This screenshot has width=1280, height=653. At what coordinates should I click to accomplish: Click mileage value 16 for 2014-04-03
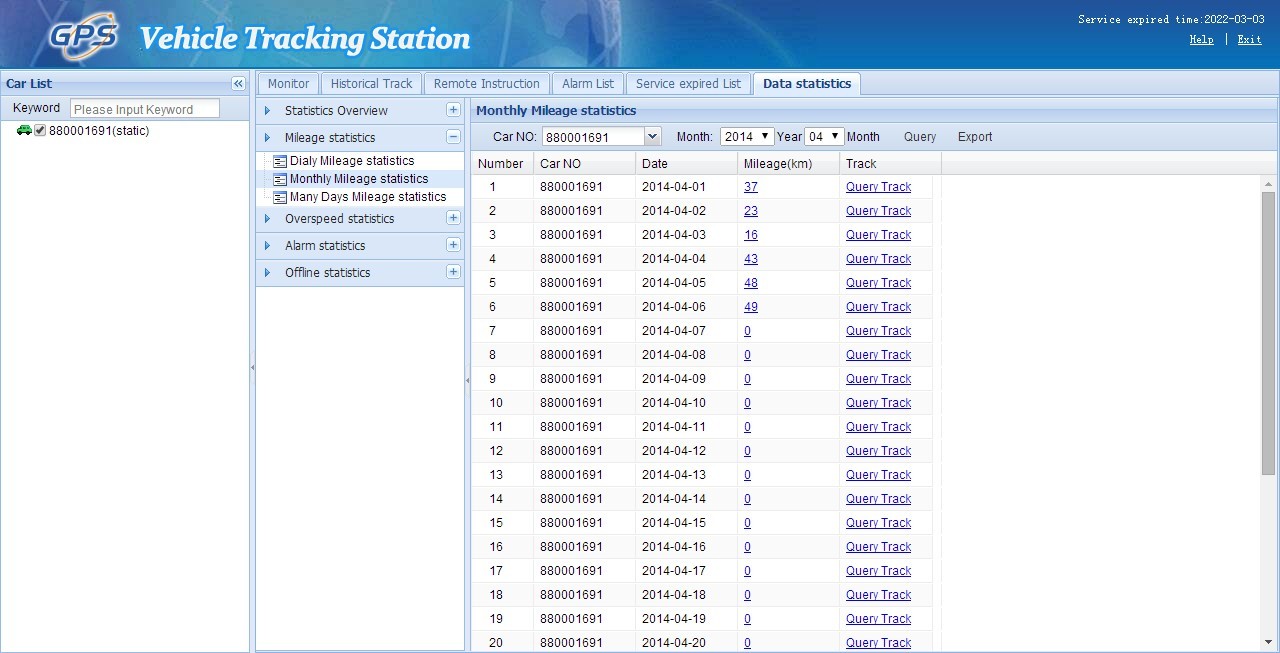751,235
